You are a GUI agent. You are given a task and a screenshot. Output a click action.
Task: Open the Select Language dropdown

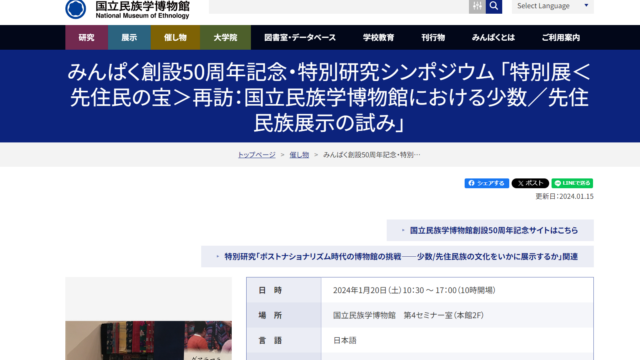553,6
